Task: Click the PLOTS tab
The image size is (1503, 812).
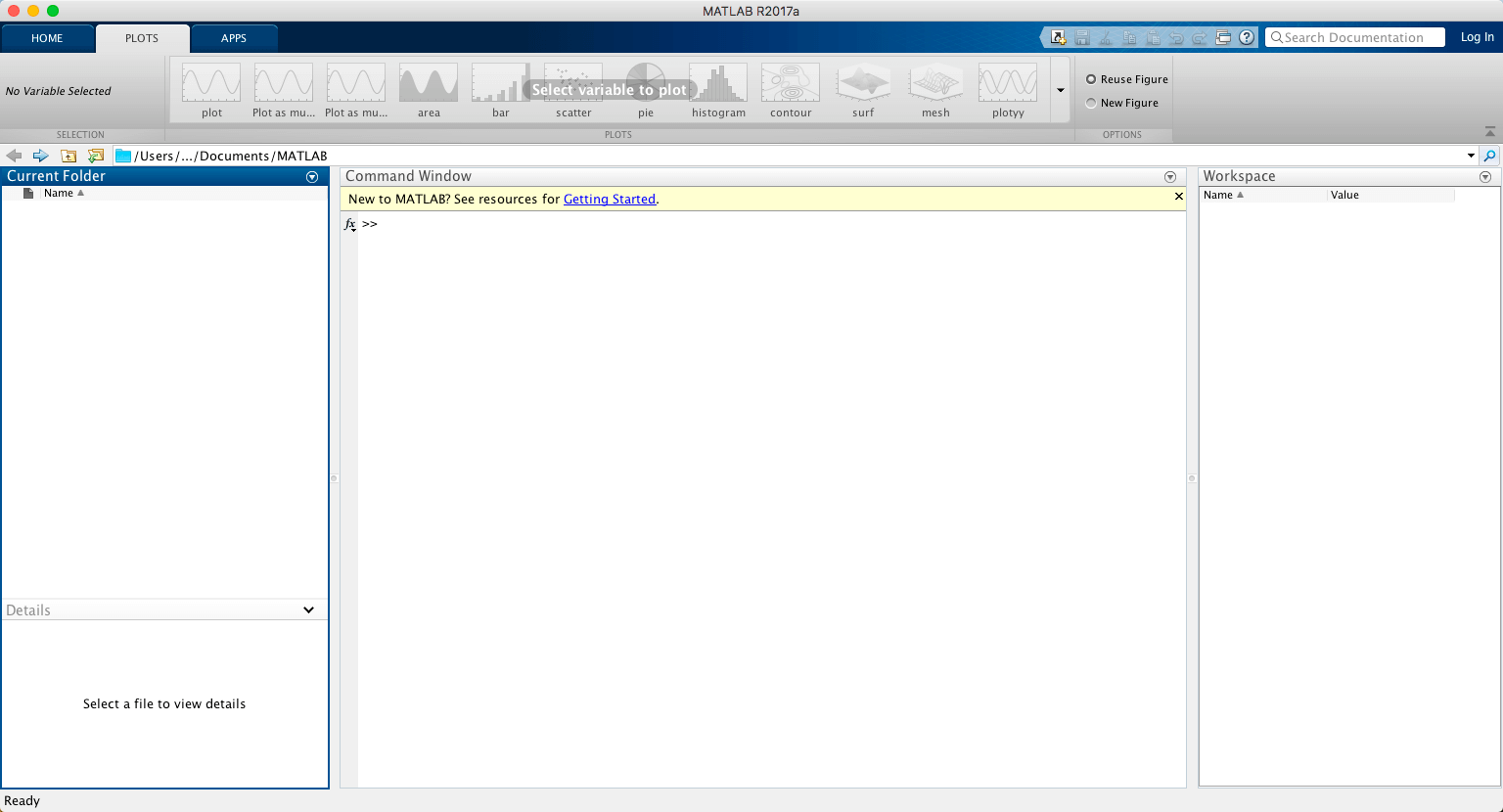Action: point(142,38)
